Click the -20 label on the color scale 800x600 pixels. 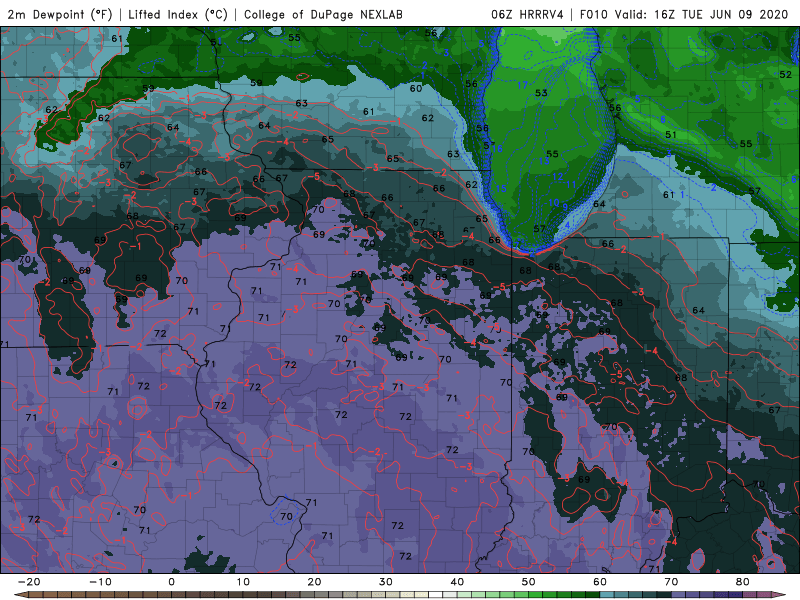29,582
